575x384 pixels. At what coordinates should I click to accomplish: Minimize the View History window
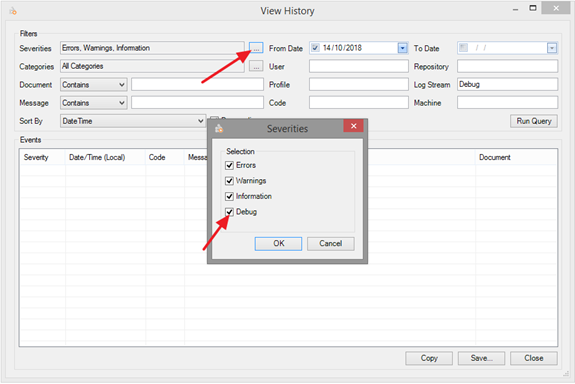[x=516, y=9]
